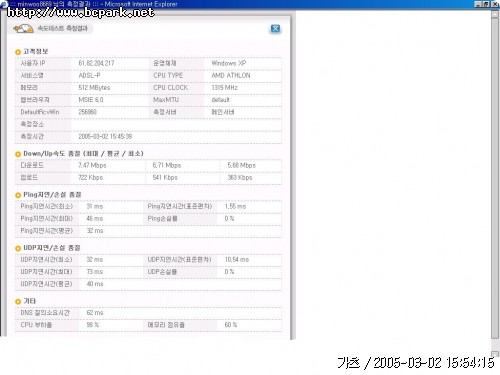Select the UDP standard deviation 10.54 ms
The image size is (500, 375).
pos(237,259)
